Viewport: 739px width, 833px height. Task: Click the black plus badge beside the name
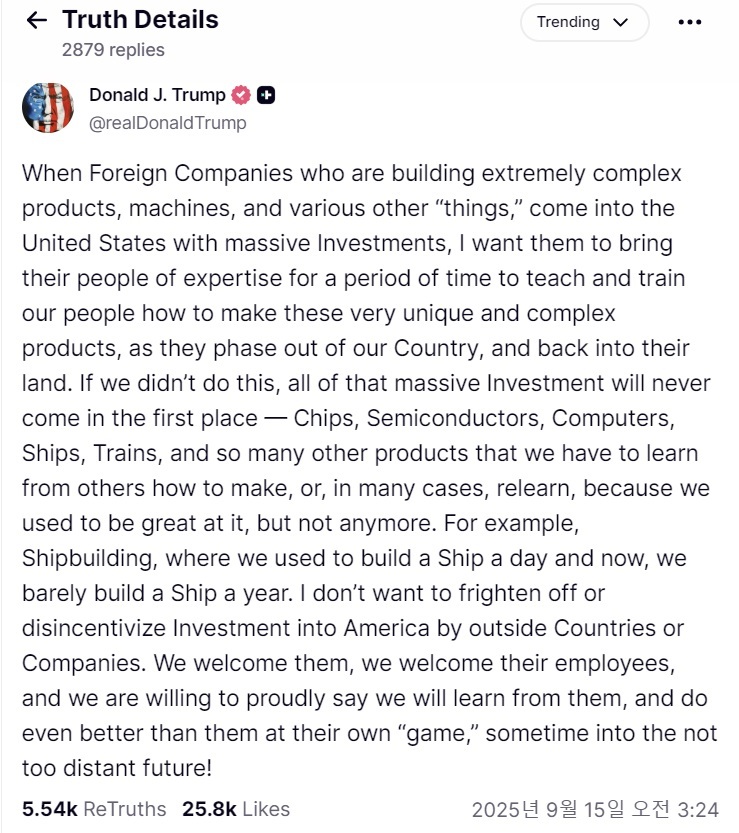pyautogui.click(x=266, y=95)
